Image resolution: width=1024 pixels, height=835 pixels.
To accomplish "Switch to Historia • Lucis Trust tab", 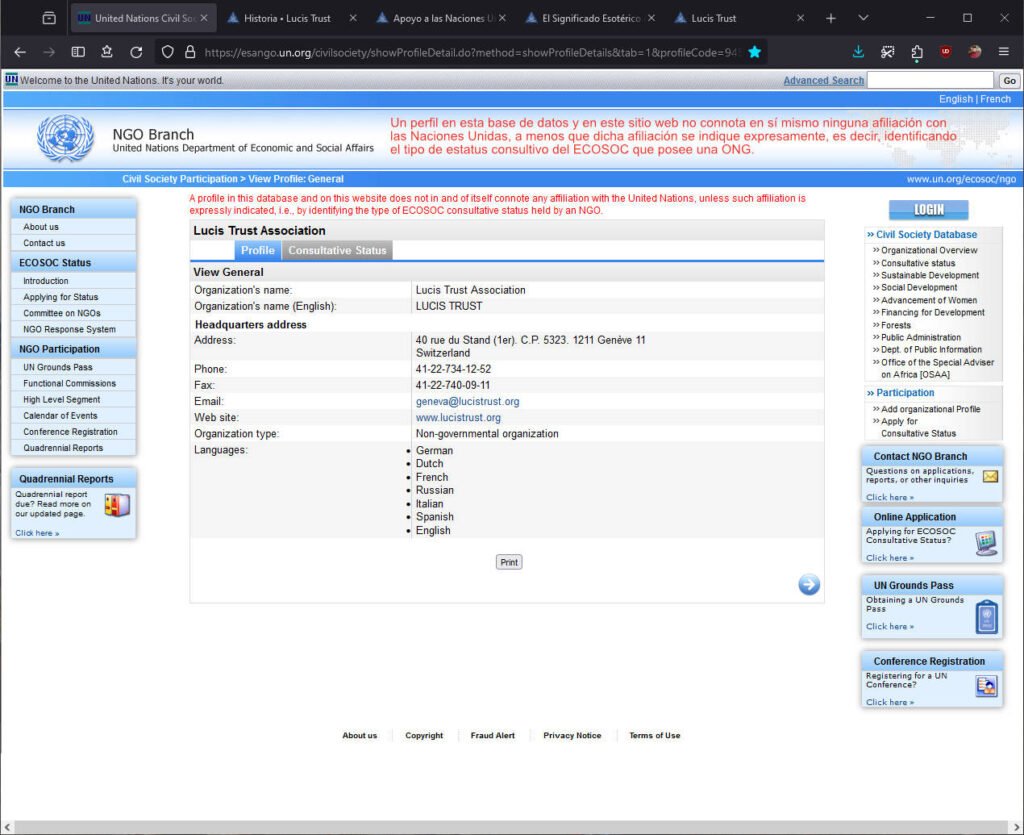I will coord(286,18).
